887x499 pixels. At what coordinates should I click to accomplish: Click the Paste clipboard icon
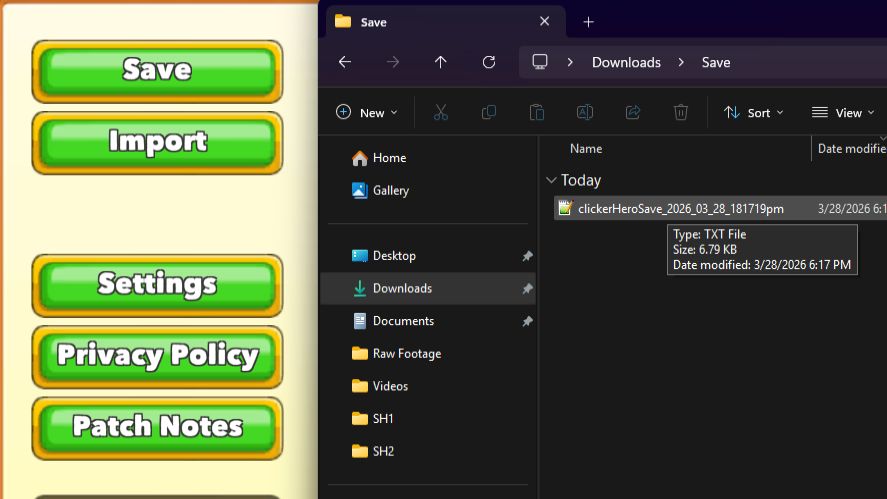coord(537,113)
